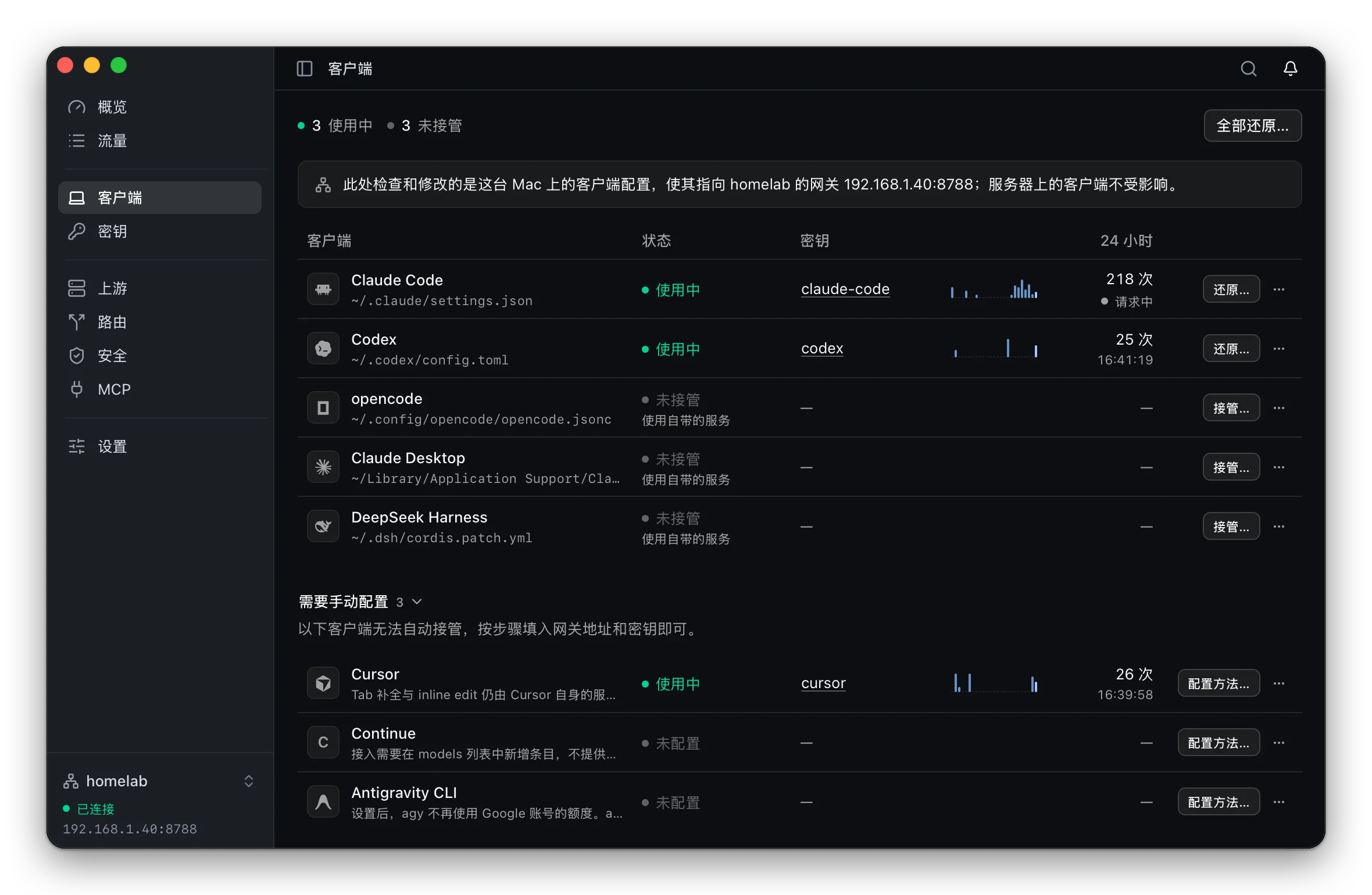Click 接管 for DeepSeek Harness
Viewport: 1372px width, 895px height.
(x=1231, y=526)
